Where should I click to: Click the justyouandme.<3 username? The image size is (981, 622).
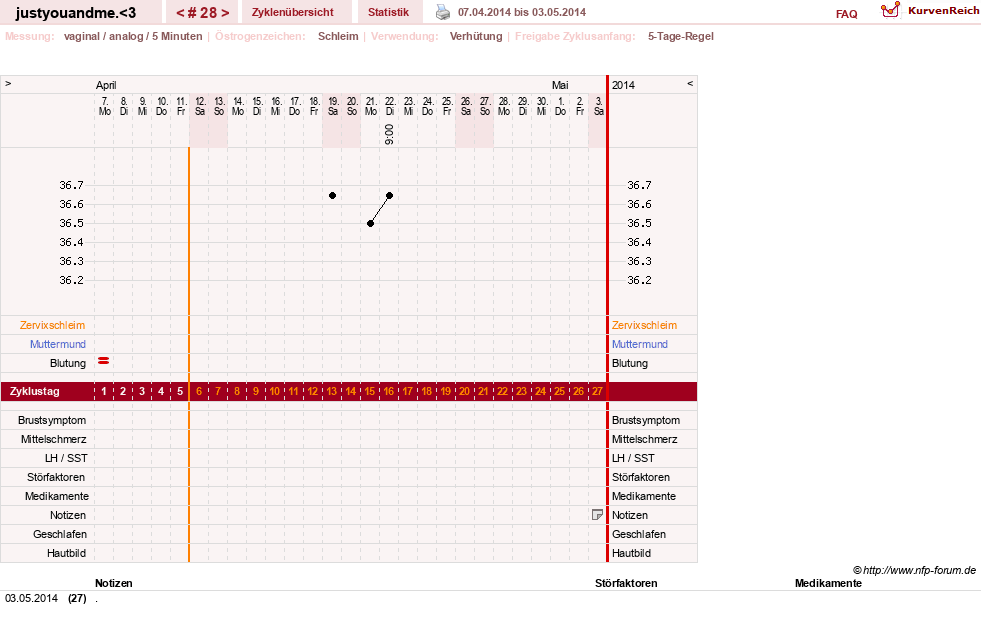coord(76,13)
